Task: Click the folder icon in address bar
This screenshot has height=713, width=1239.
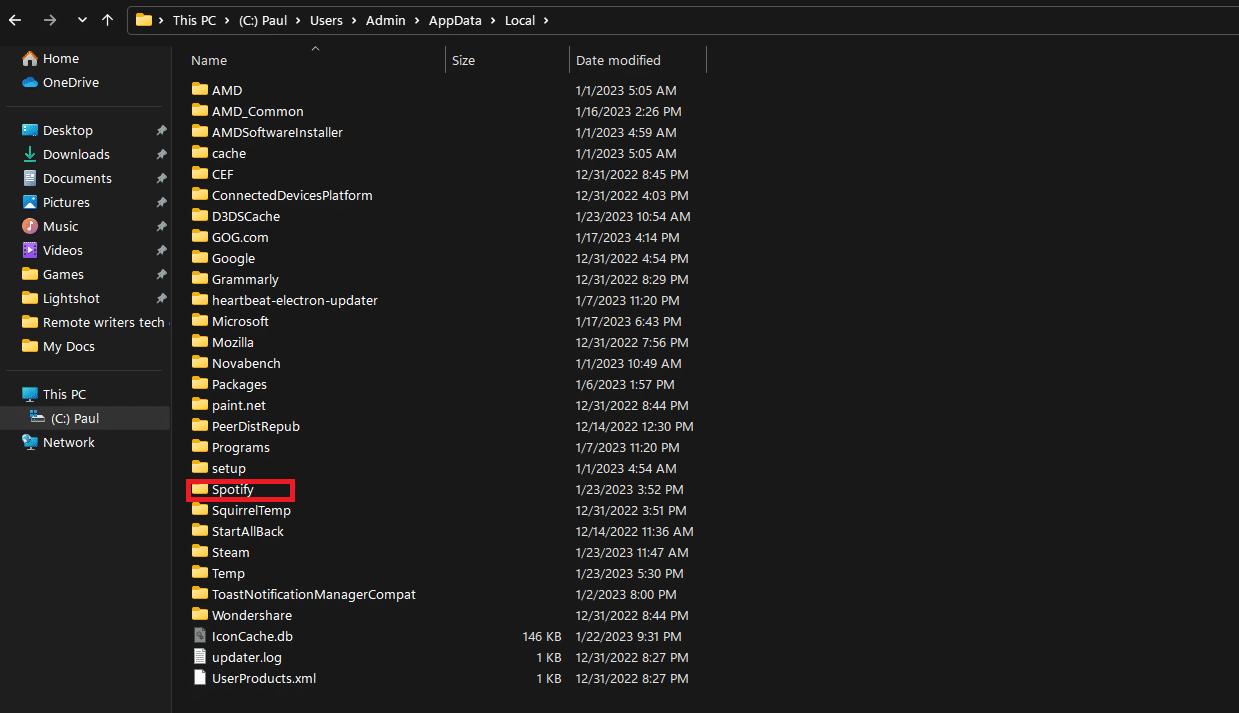Action: pyautogui.click(x=144, y=20)
